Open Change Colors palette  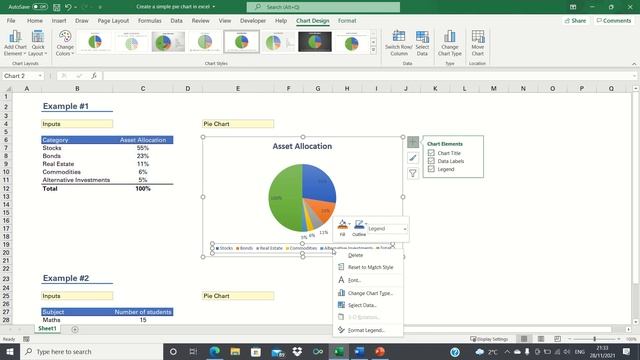tap(65, 43)
